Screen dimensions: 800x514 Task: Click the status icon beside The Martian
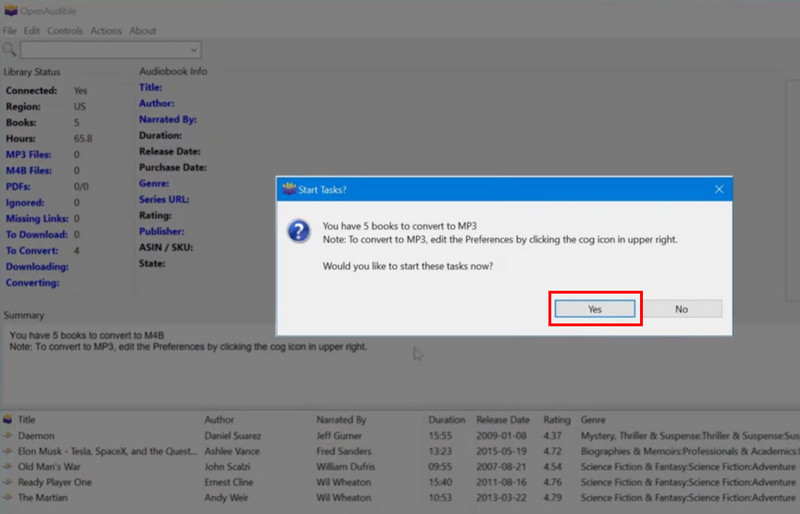click(x=8, y=497)
